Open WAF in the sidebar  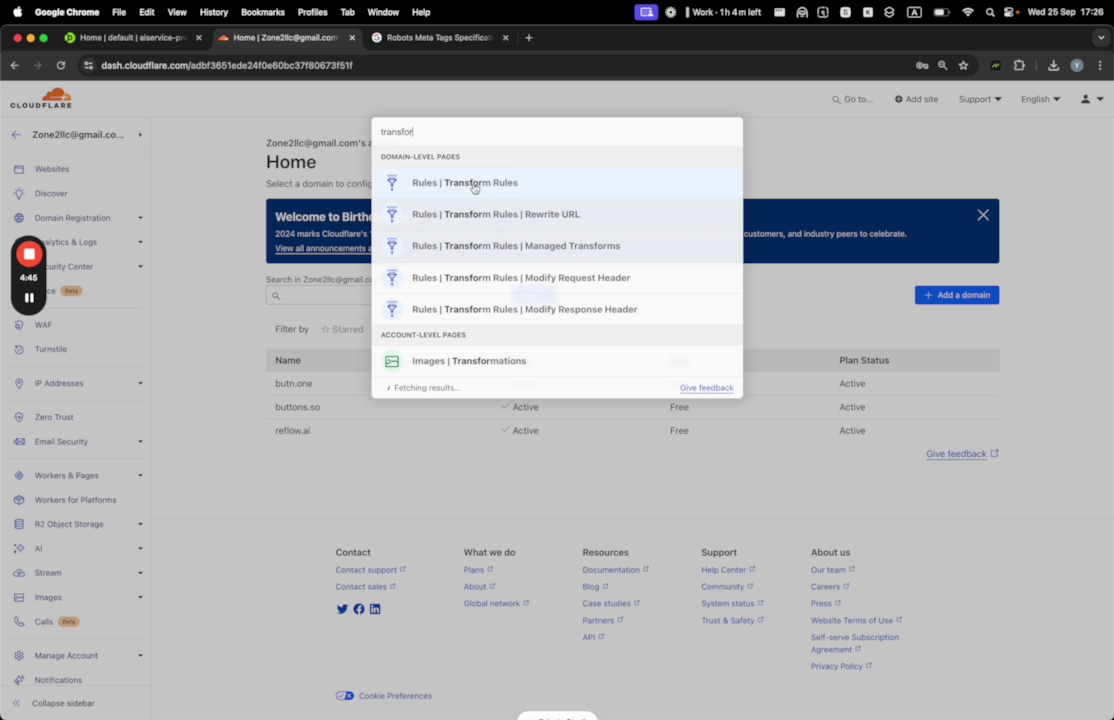coord(43,325)
